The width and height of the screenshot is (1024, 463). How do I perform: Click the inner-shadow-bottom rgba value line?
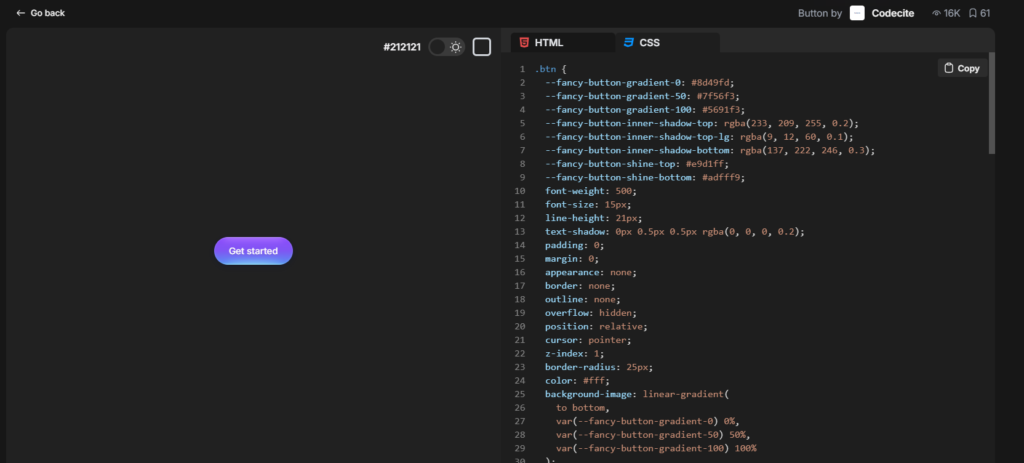click(710, 150)
